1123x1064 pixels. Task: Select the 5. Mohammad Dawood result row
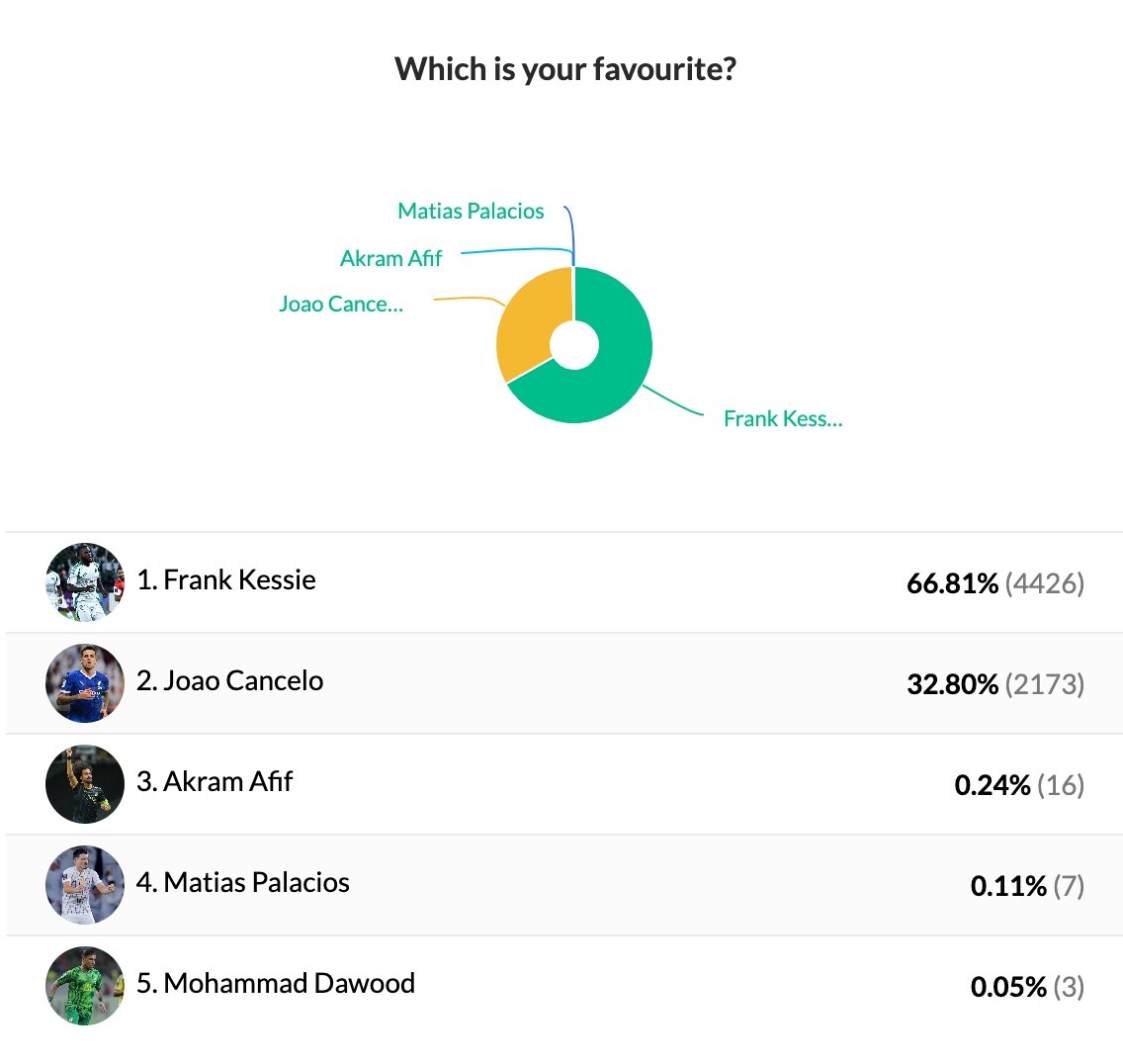click(x=564, y=986)
